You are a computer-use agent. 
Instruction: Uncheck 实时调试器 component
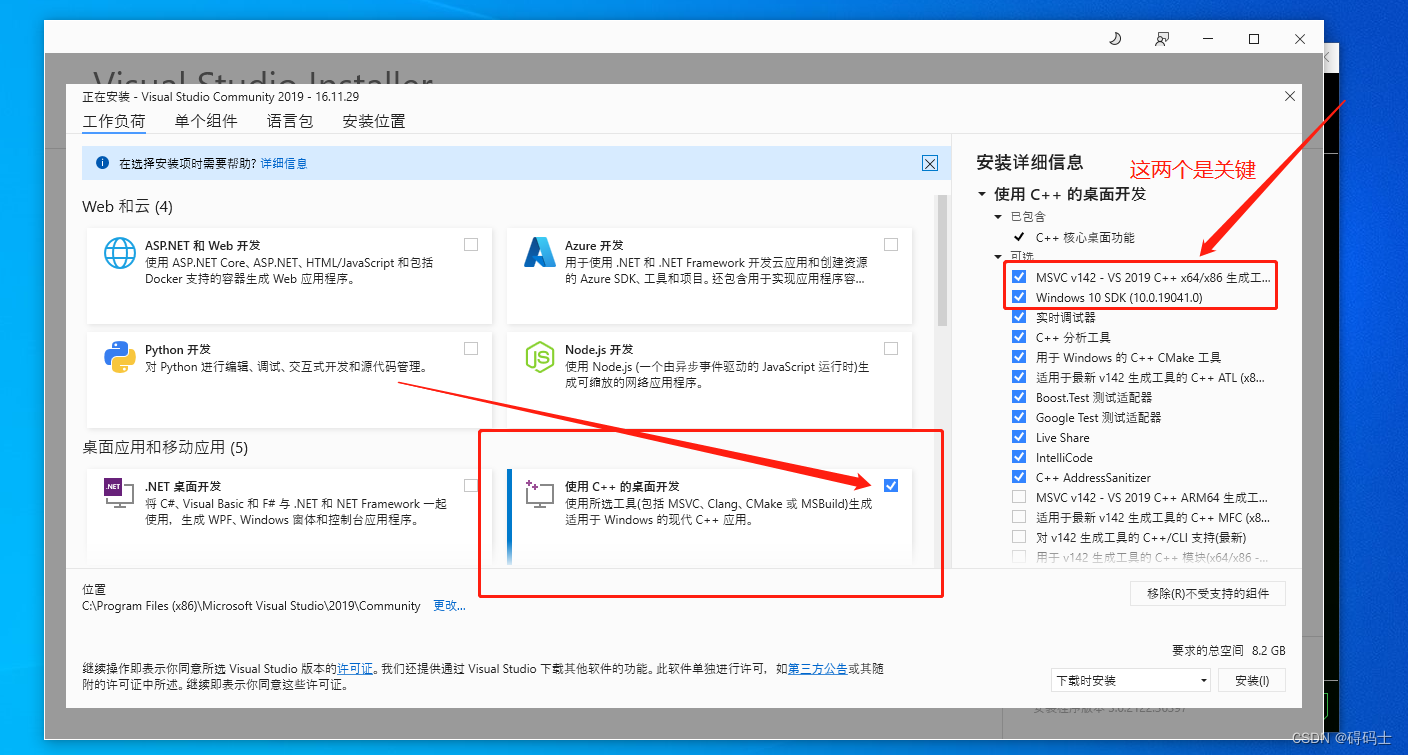[1019, 317]
